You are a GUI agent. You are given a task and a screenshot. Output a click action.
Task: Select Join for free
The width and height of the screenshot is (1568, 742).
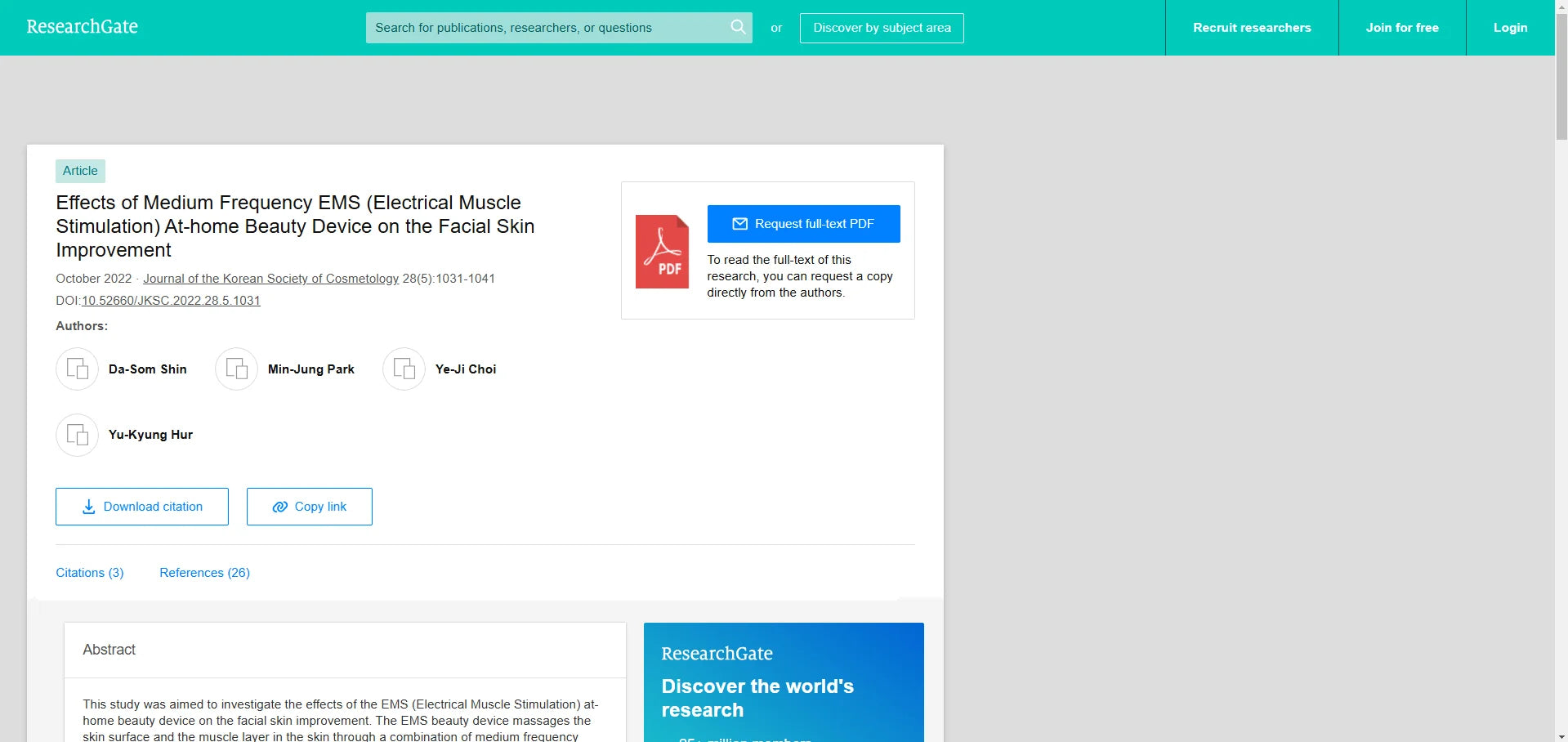pos(1402,28)
